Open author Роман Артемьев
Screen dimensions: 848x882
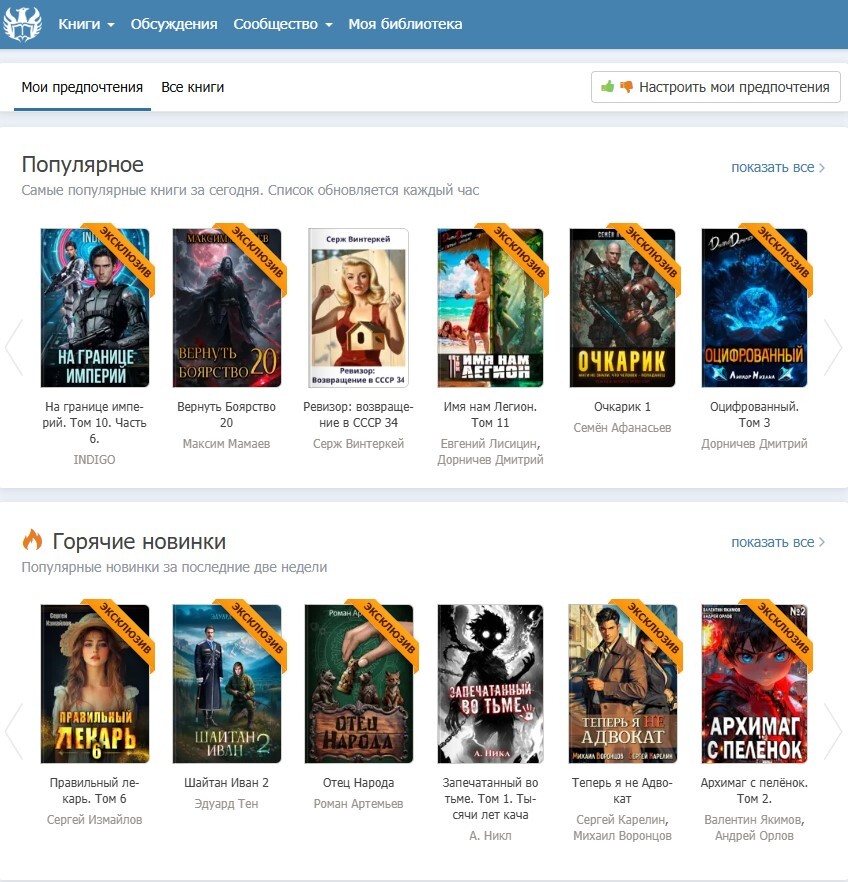tap(358, 804)
